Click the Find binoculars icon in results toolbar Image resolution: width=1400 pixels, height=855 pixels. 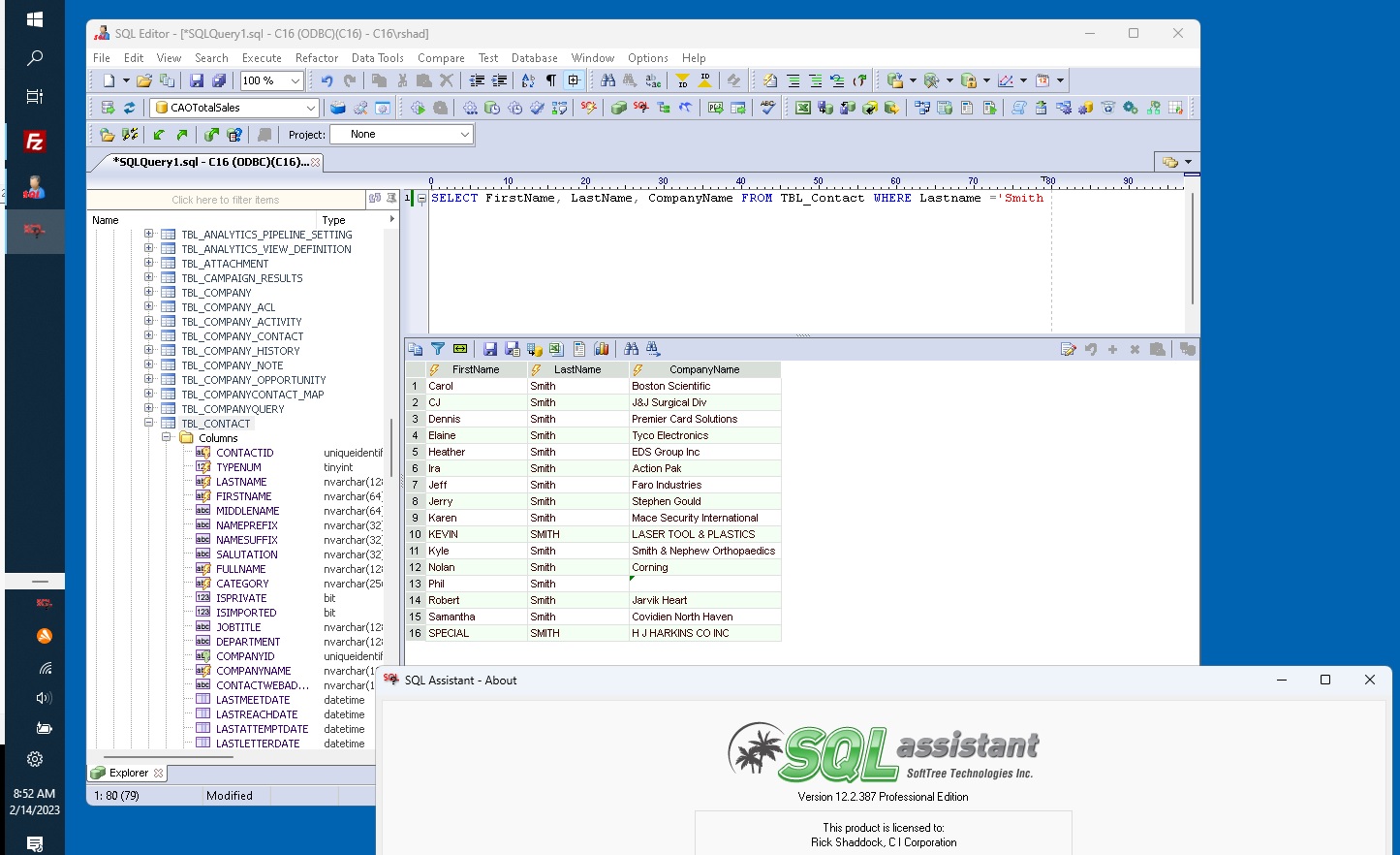pyautogui.click(x=632, y=349)
